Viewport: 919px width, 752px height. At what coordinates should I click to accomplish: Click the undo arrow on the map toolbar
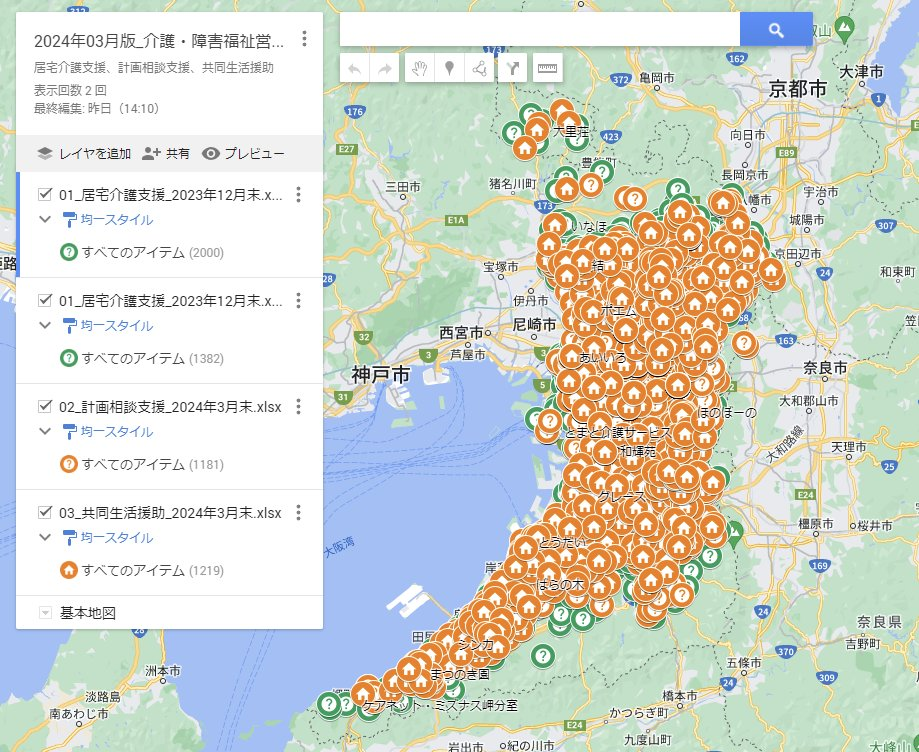354,68
